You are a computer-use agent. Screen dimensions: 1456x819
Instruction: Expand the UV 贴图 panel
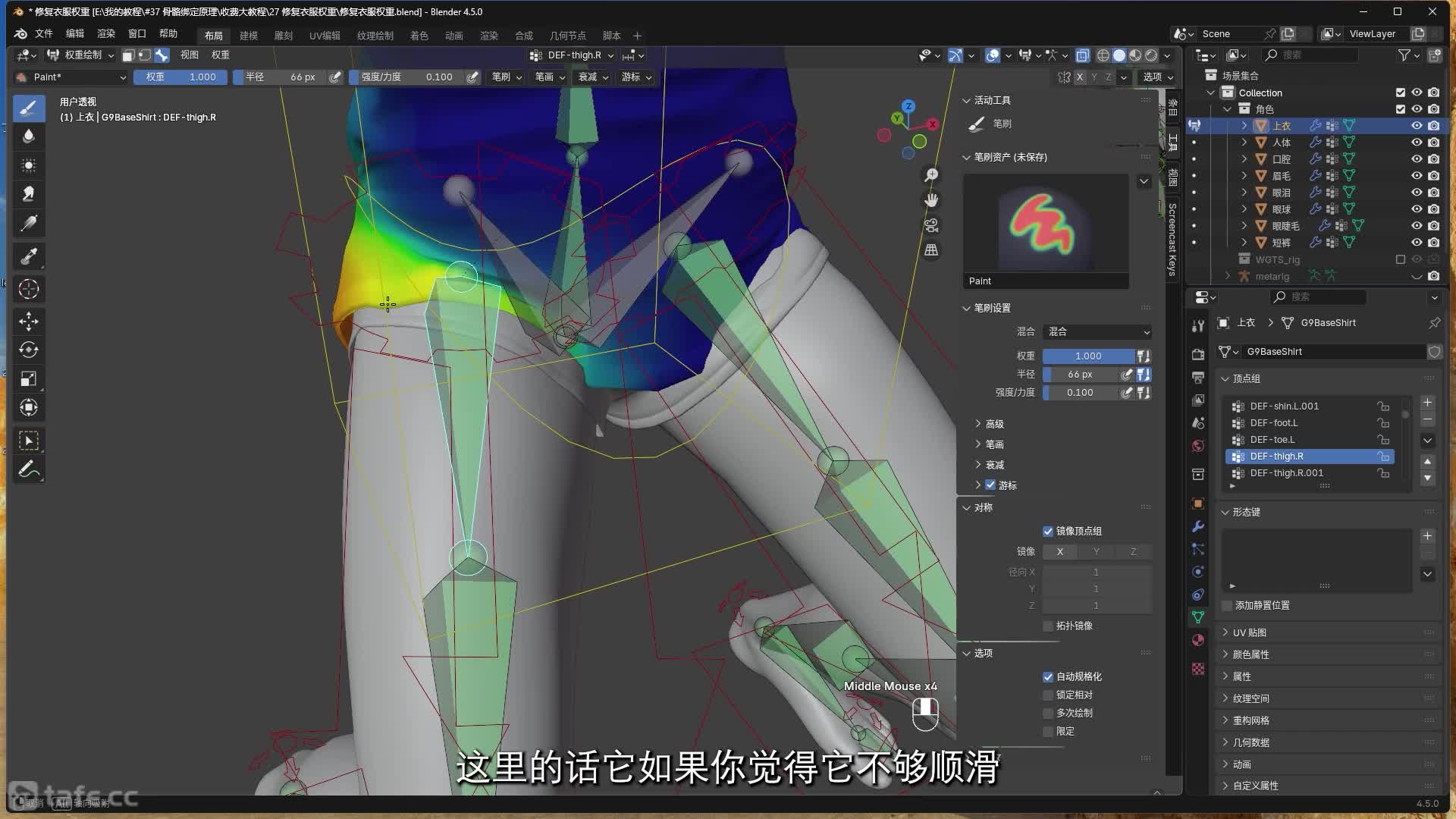coord(1249,632)
